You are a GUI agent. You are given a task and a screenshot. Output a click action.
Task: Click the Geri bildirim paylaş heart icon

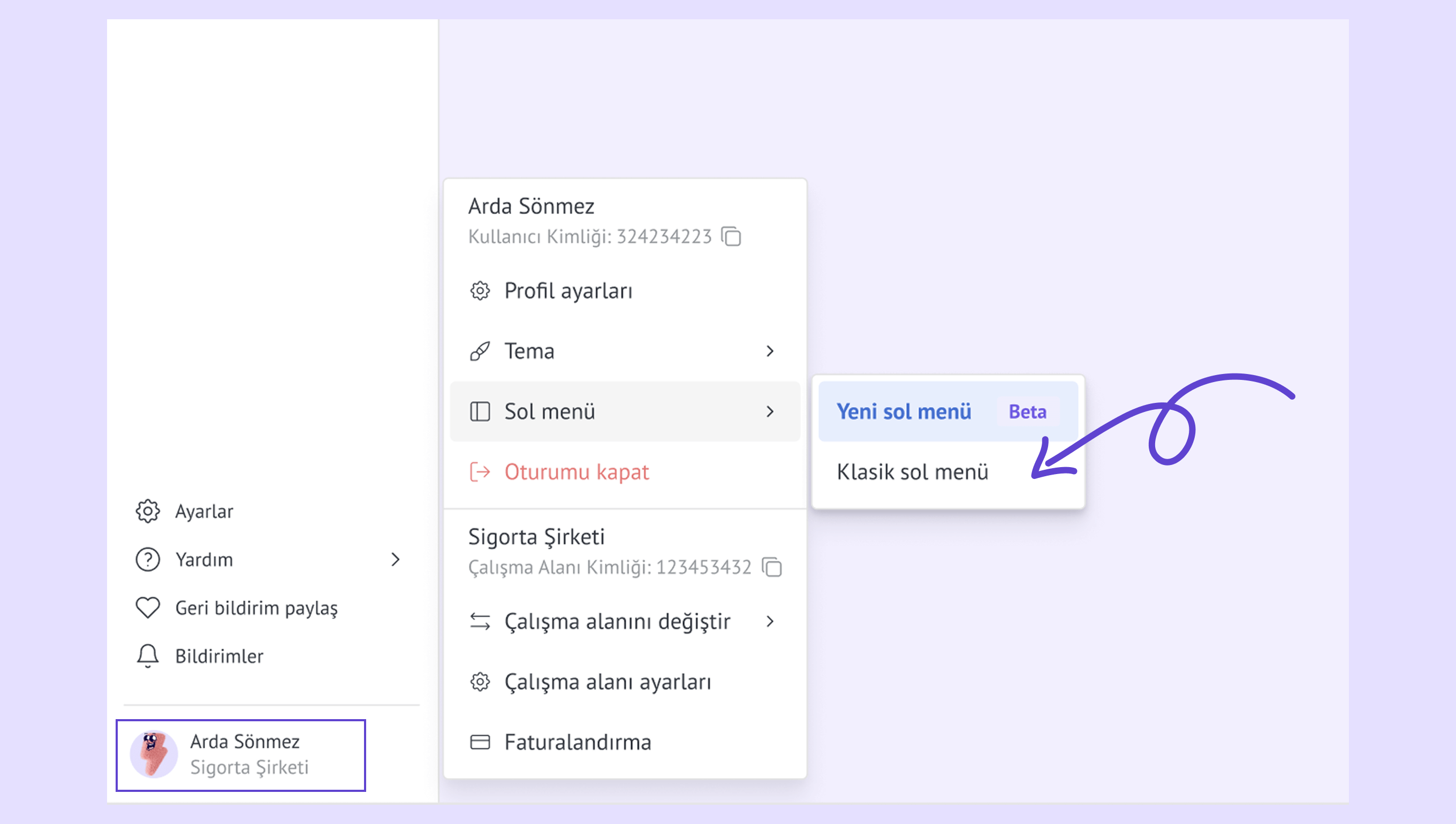click(x=148, y=608)
